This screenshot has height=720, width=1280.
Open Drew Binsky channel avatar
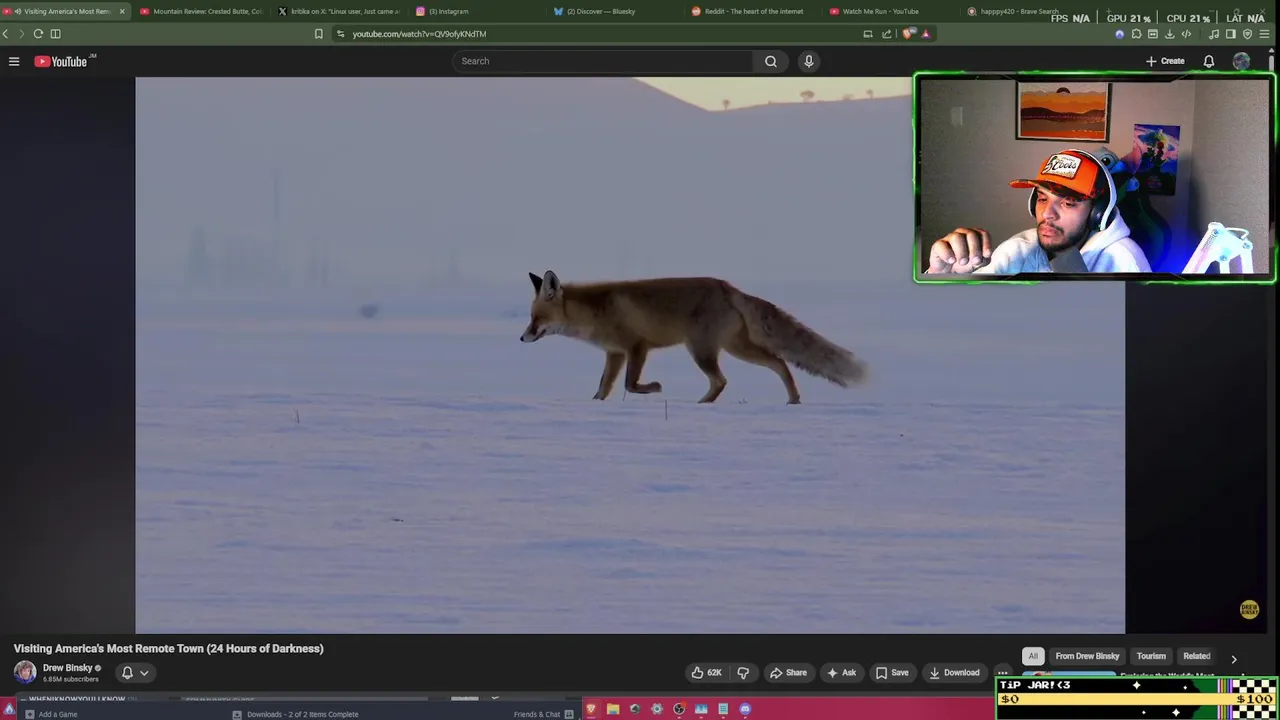pyautogui.click(x=25, y=672)
